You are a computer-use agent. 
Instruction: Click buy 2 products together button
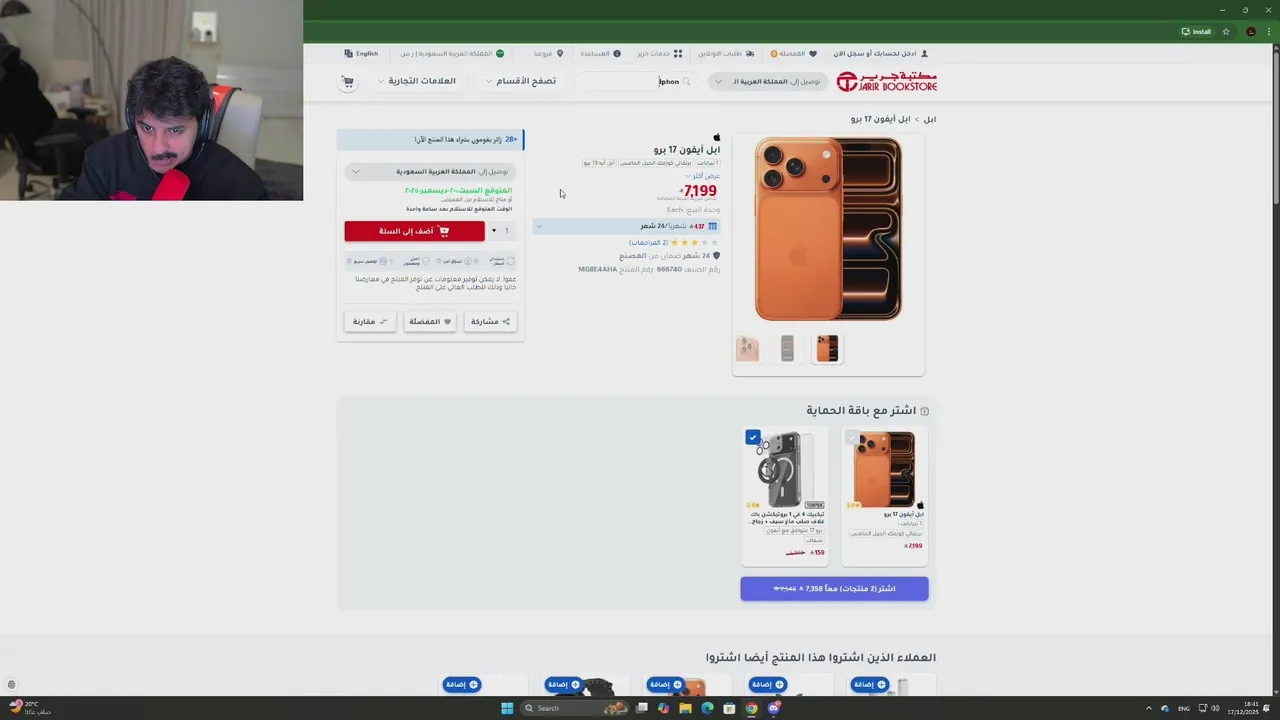[834, 588]
